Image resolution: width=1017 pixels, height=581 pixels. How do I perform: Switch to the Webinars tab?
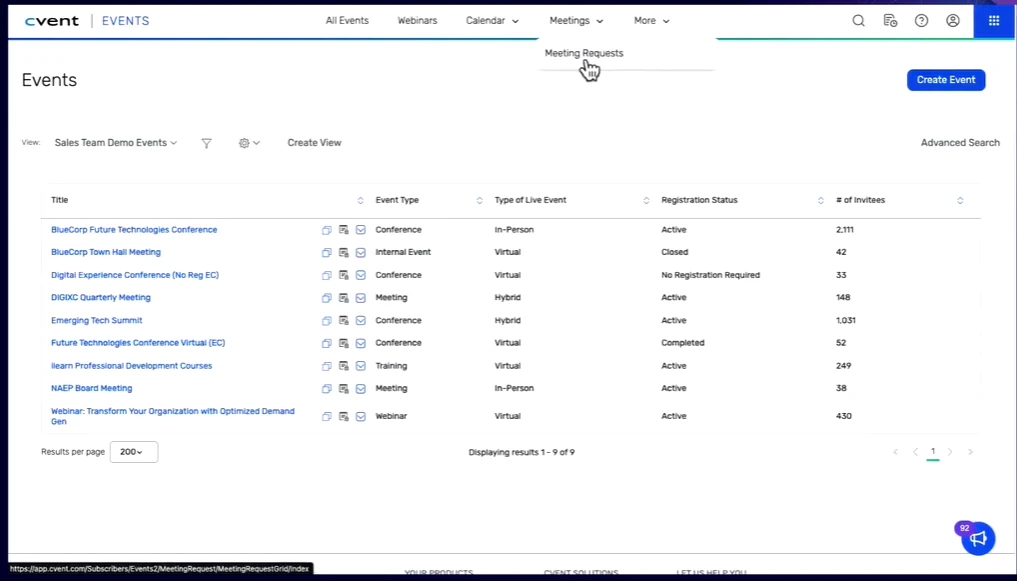point(417,20)
